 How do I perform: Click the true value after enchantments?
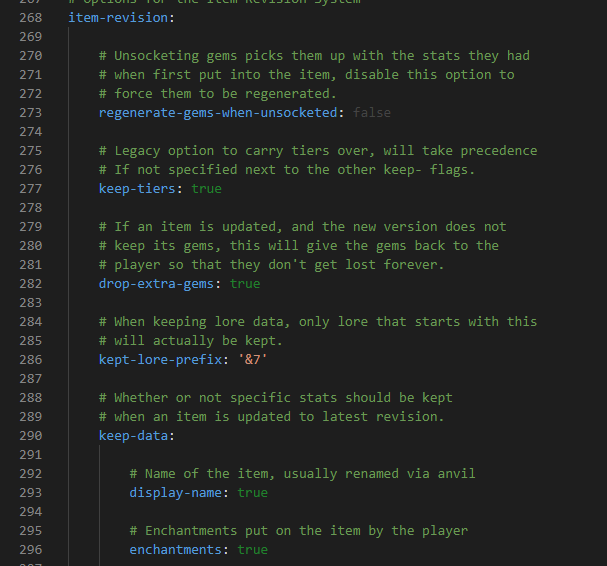252,550
